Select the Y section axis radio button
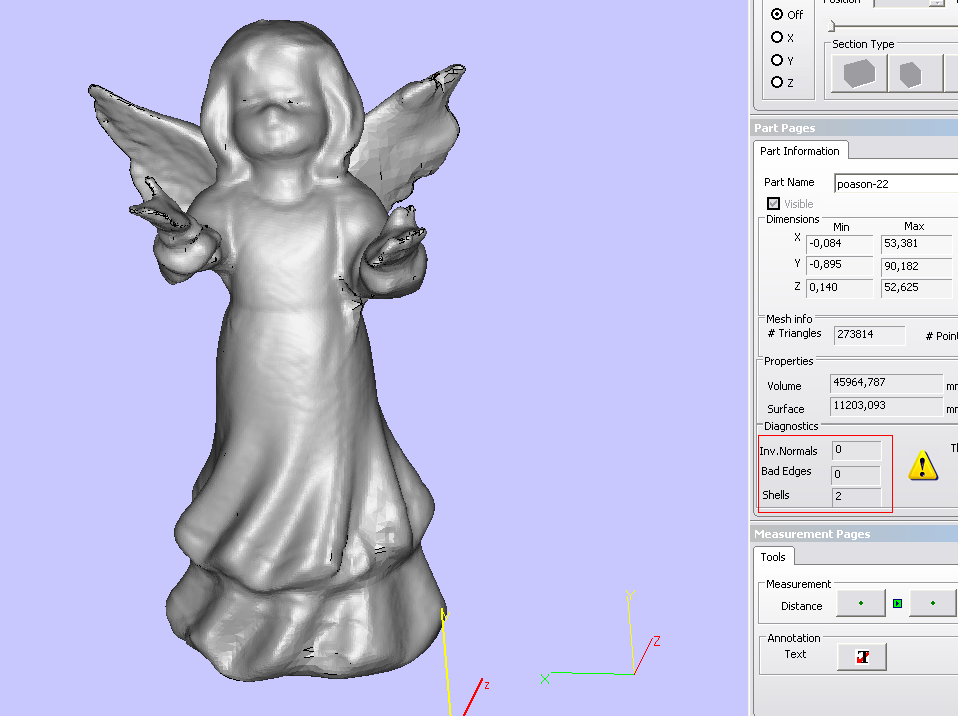 (x=777, y=60)
